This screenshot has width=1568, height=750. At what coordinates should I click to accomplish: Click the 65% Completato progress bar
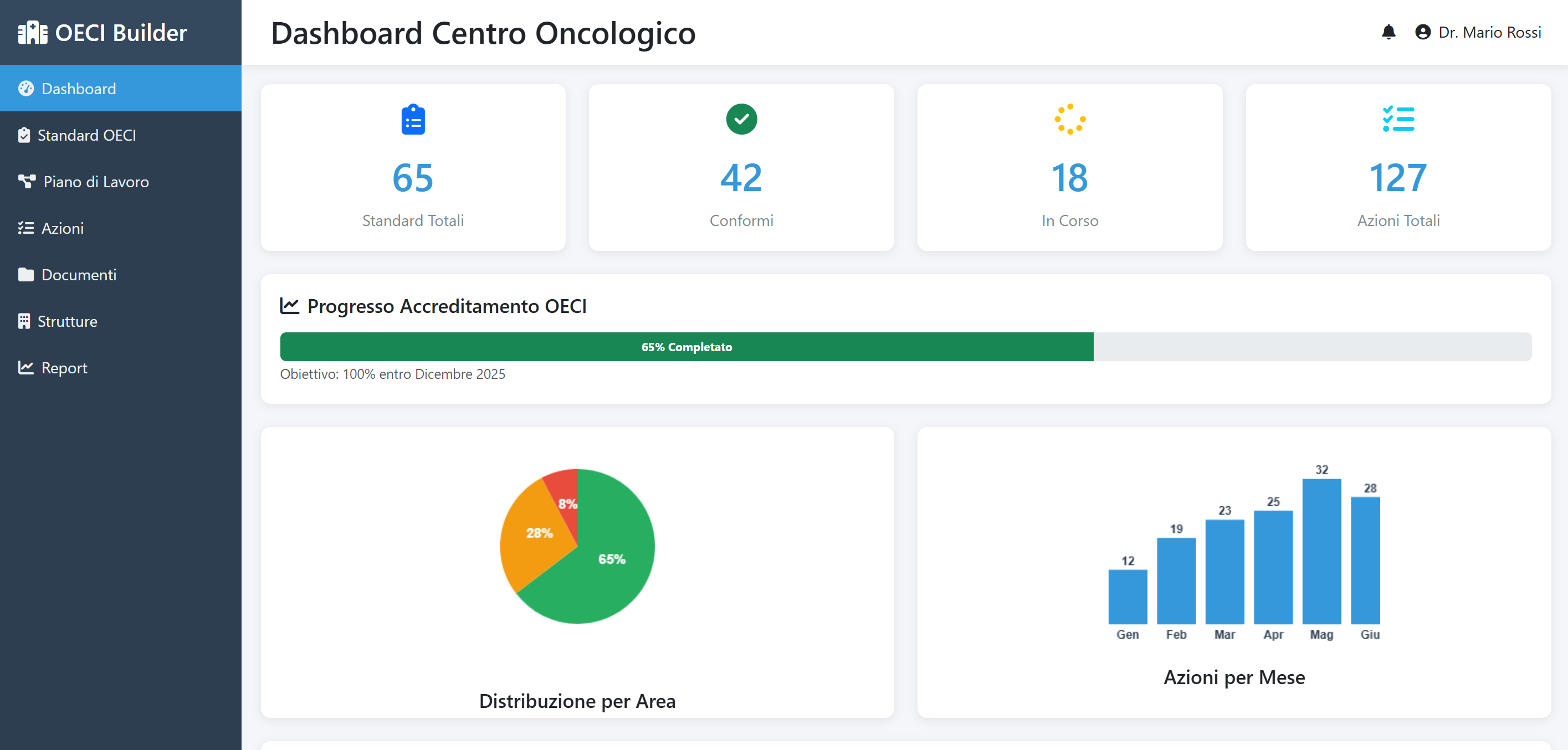click(x=686, y=347)
